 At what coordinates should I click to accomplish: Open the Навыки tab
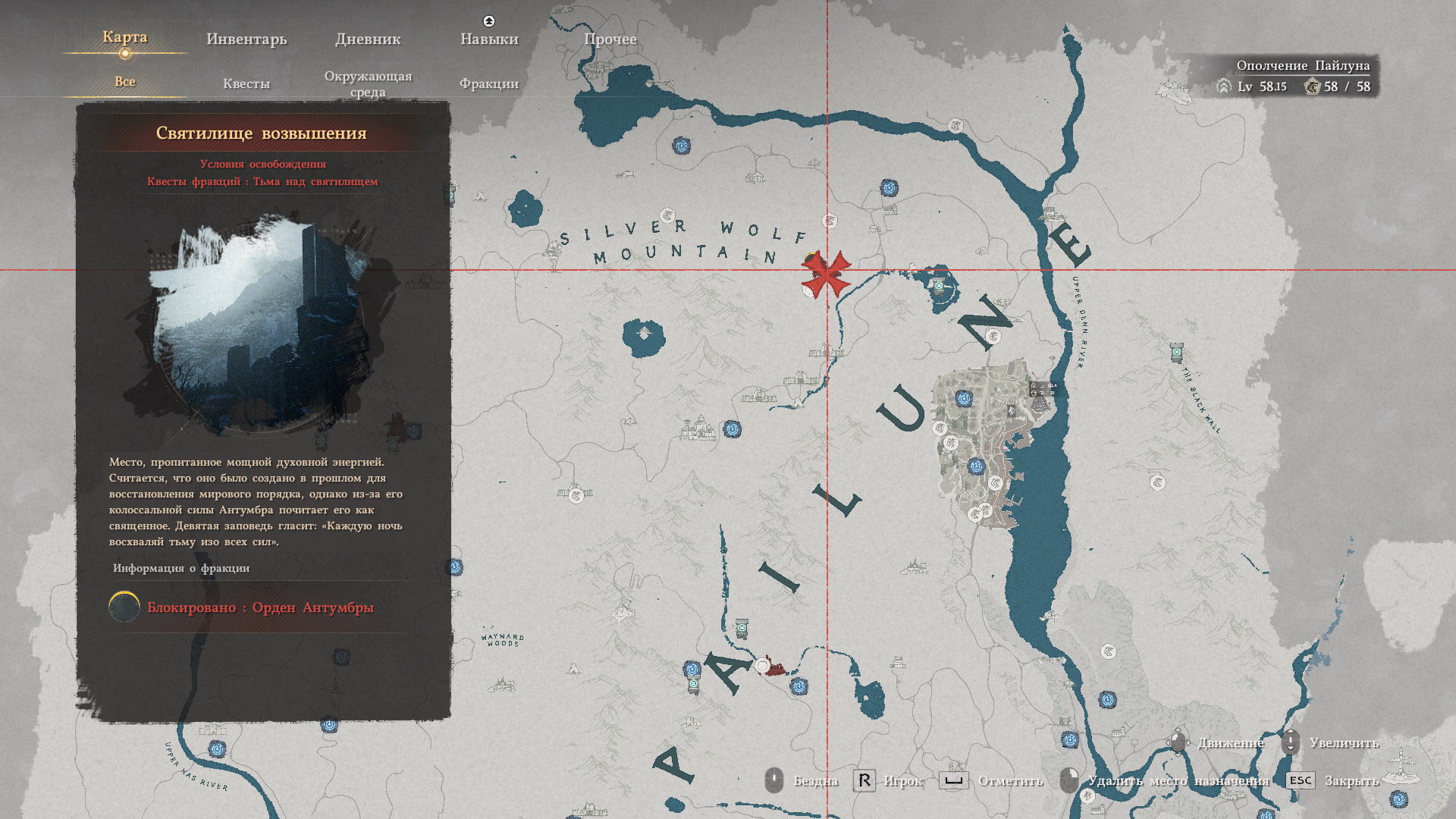[x=489, y=39]
